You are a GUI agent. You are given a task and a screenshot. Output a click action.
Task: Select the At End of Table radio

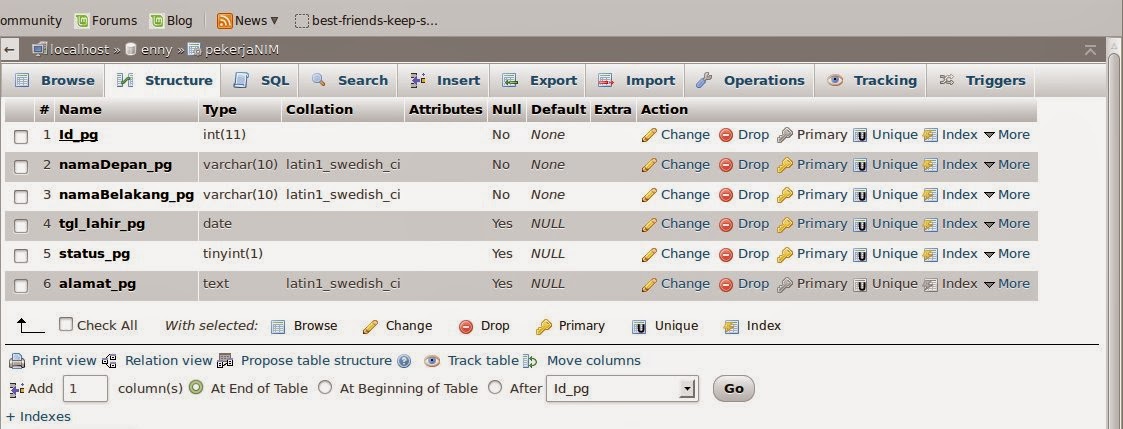coord(196,388)
